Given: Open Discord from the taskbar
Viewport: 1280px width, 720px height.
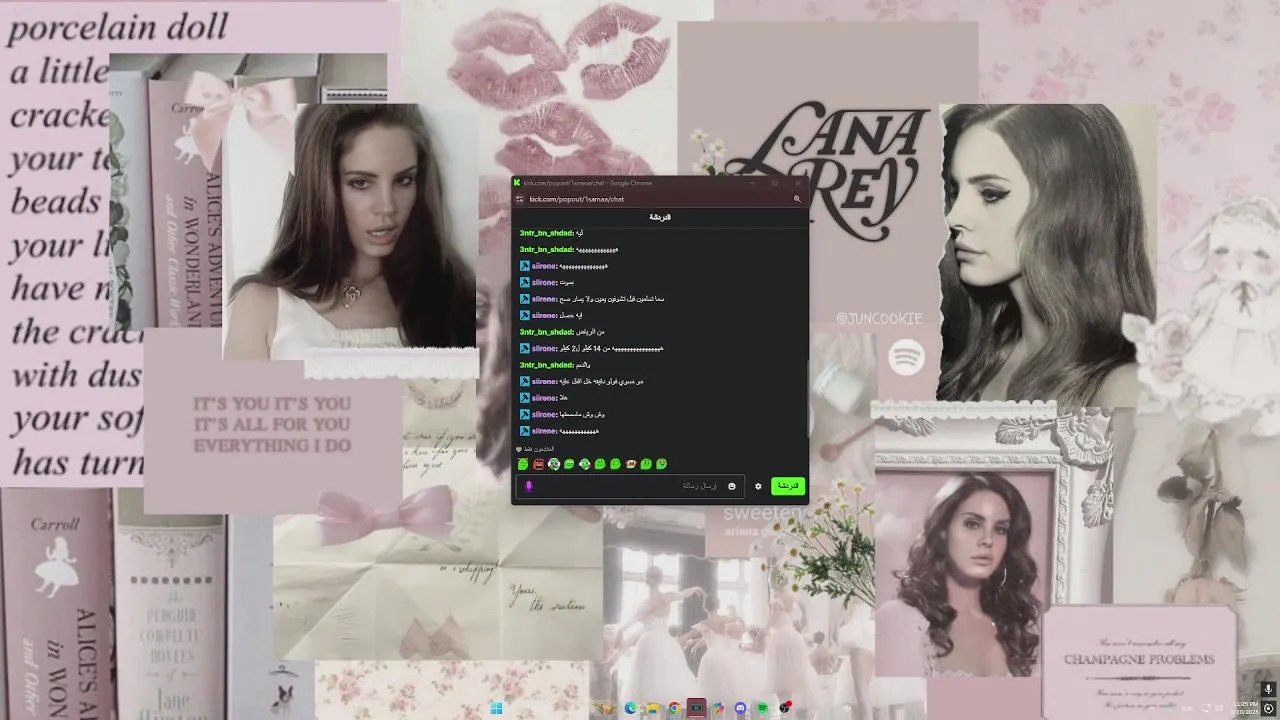Looking at the screenshot, I should [x=740, y=708].
